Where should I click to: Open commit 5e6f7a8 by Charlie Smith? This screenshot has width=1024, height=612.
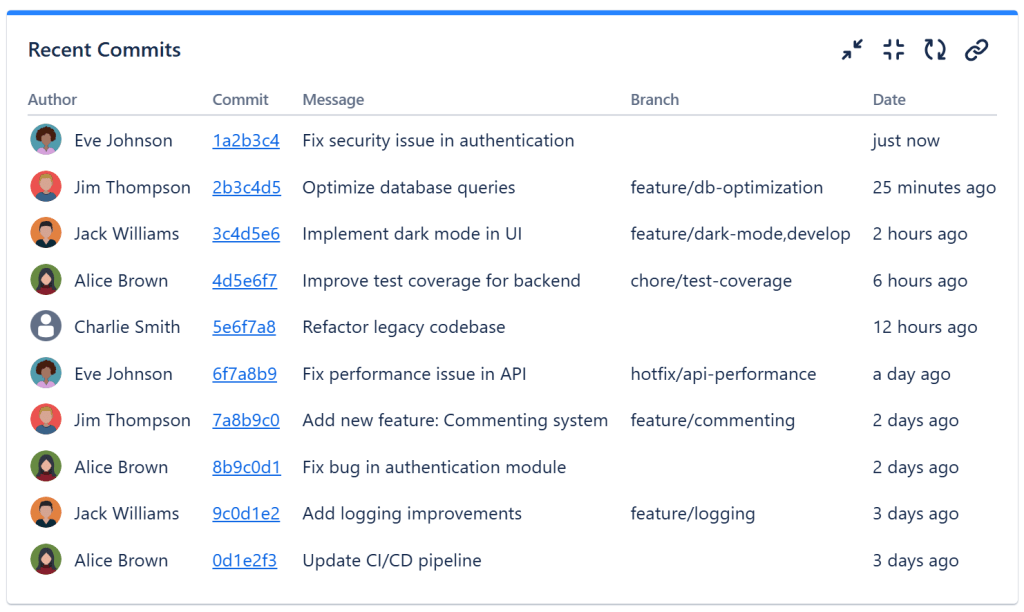244,327
